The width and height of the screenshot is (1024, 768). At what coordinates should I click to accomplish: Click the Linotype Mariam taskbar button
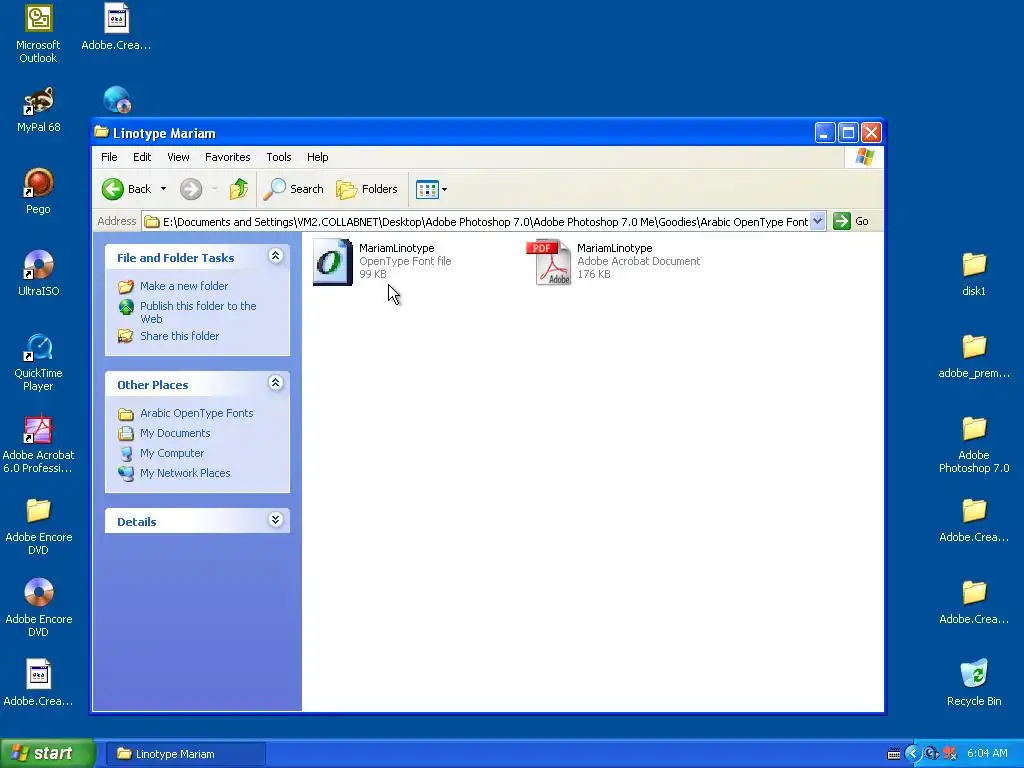click(185, 754)
